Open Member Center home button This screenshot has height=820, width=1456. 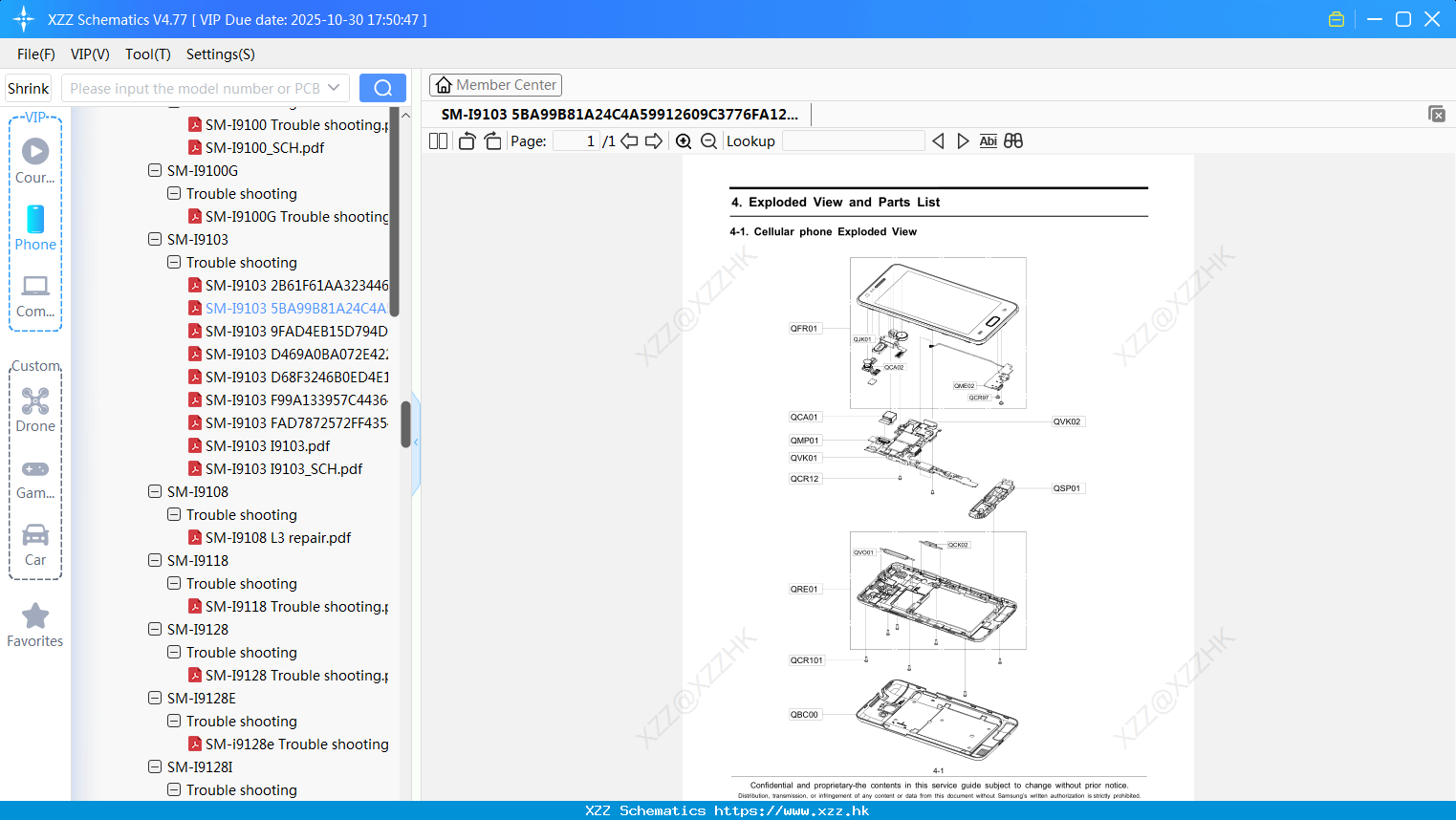tap(495, 85)
